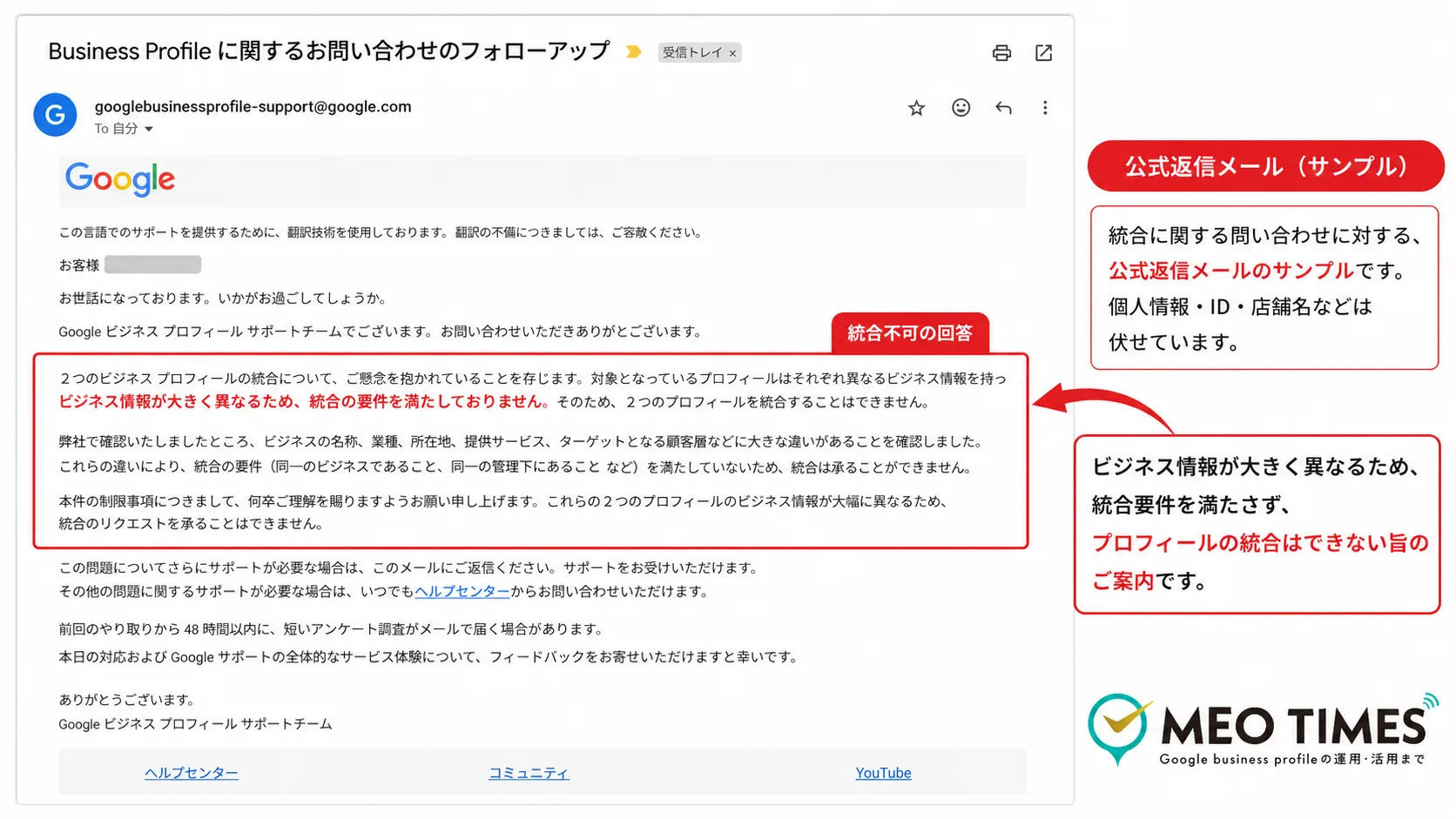This screenshot has height=819, width=1456.
Task: Open the footer ヘルプセンター link
Action: (x=192, y=773)
